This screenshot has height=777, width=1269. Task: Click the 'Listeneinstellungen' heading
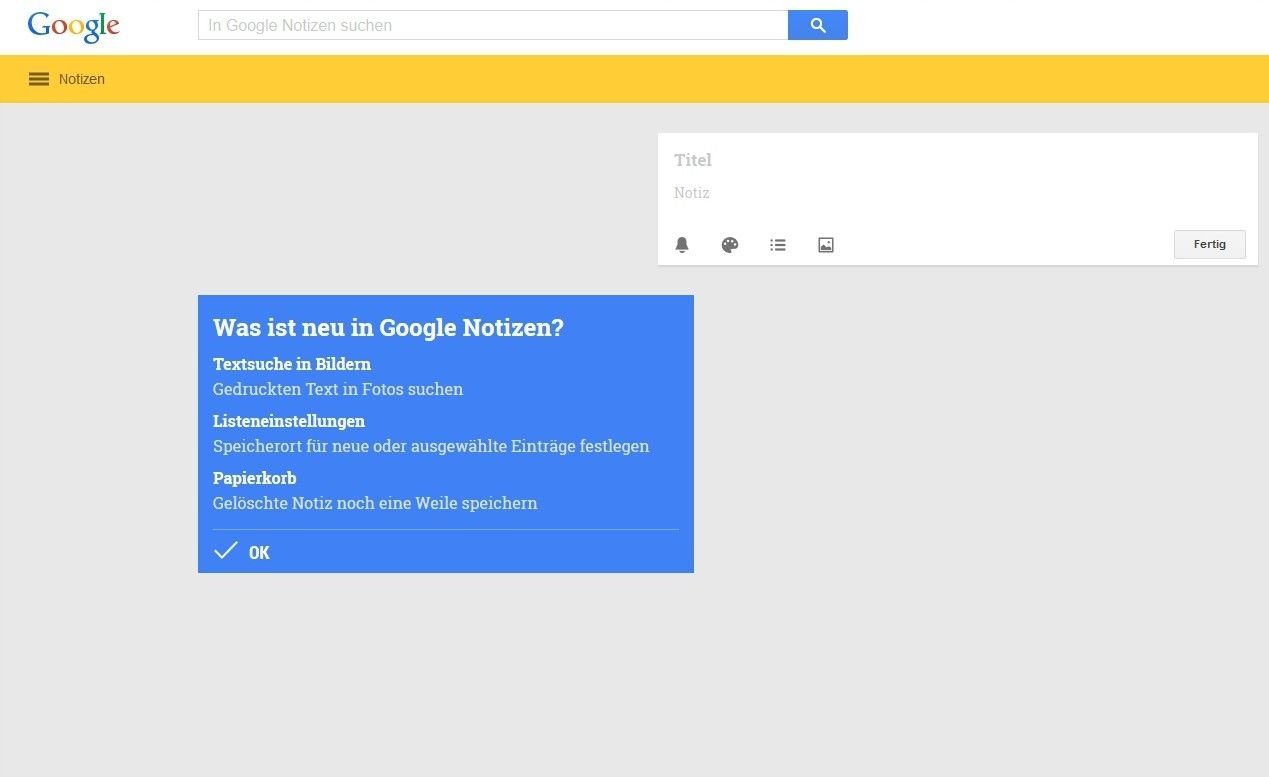pos(289,421)
